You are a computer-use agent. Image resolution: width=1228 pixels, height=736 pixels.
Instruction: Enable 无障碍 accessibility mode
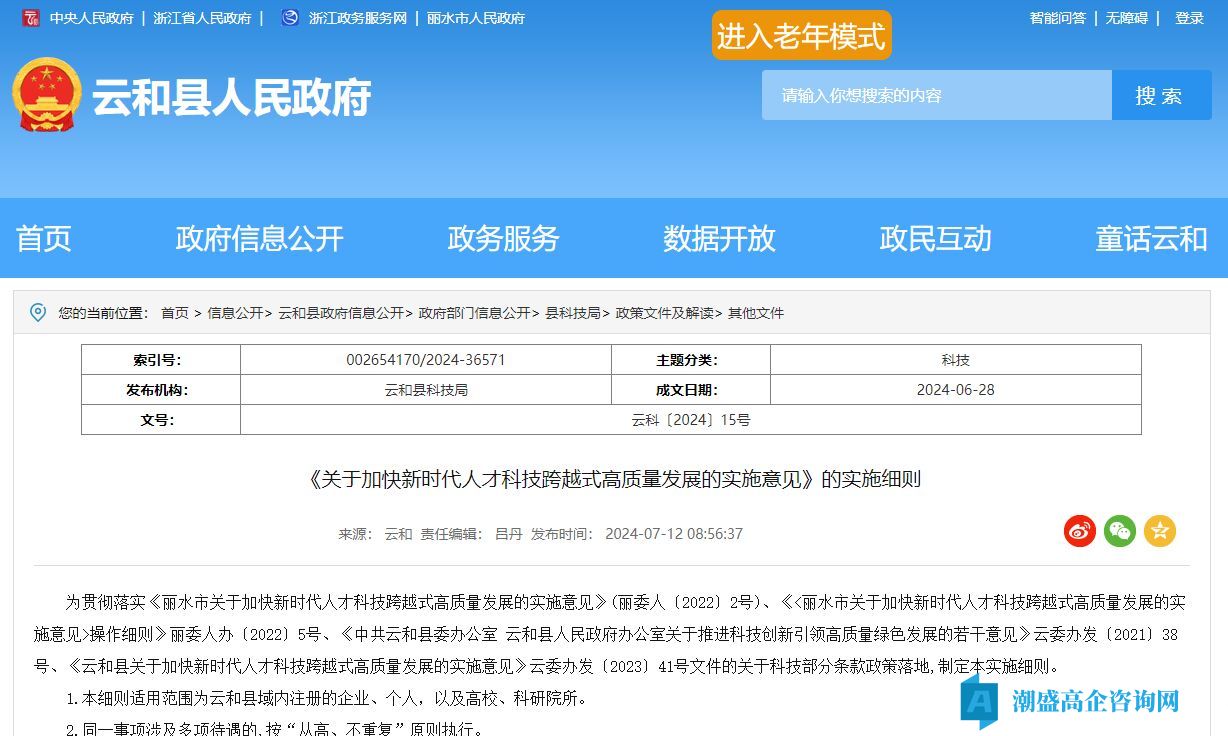click(1126, 18)
